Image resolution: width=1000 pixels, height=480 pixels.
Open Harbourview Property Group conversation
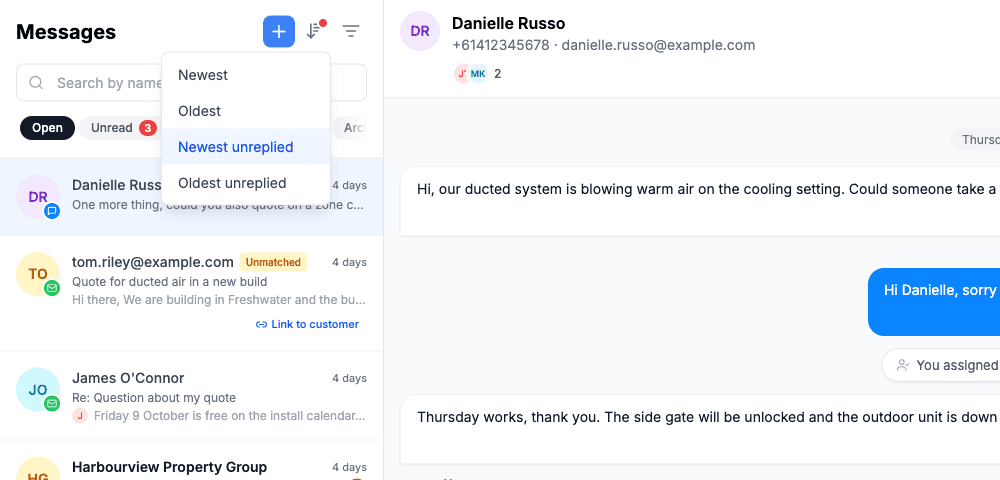(x=191, y=461)
